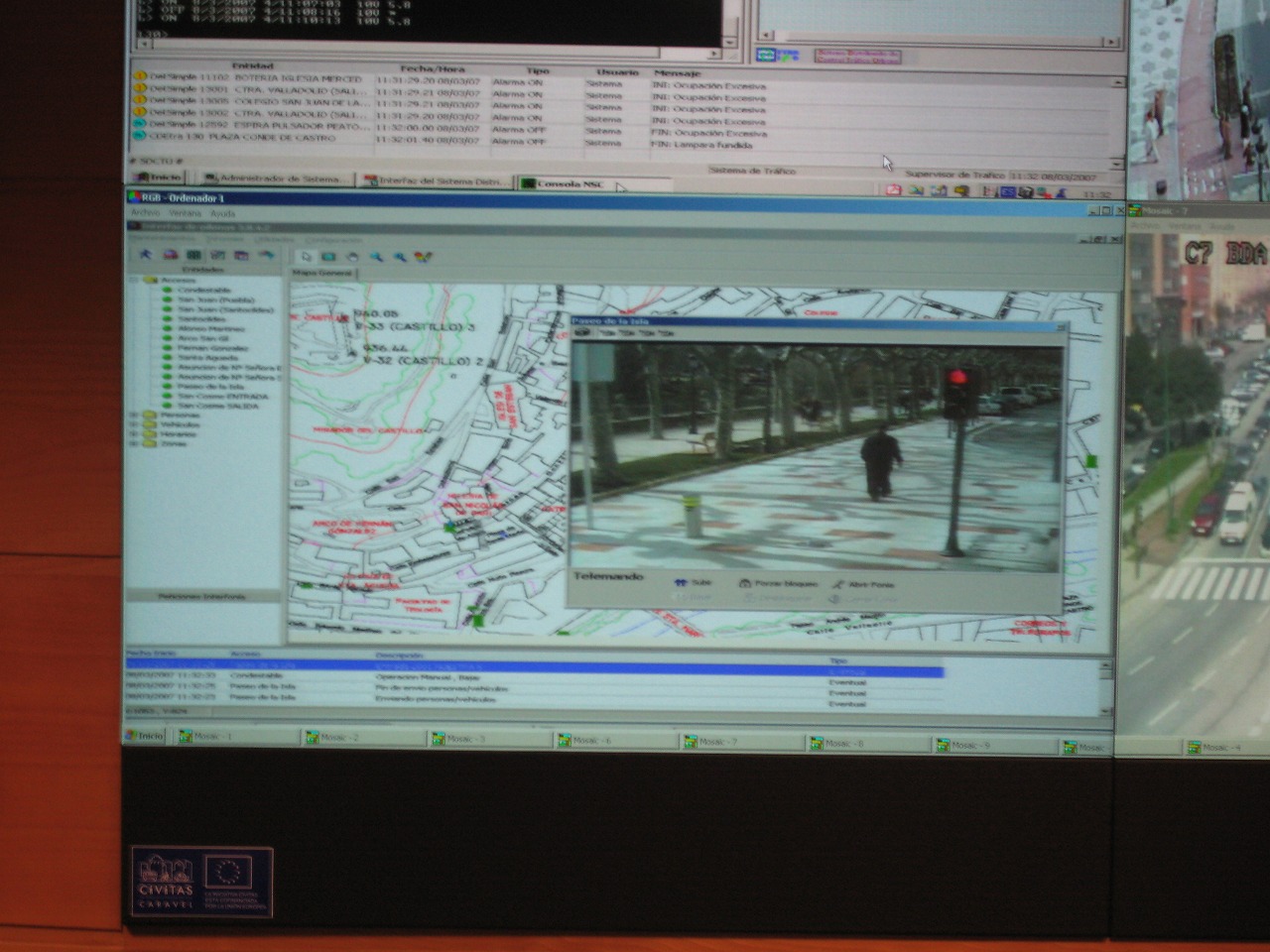Viewport: 1270px width, 952px height.
Task: Switch to the Mapa General tab
Action: click(321, 273)
